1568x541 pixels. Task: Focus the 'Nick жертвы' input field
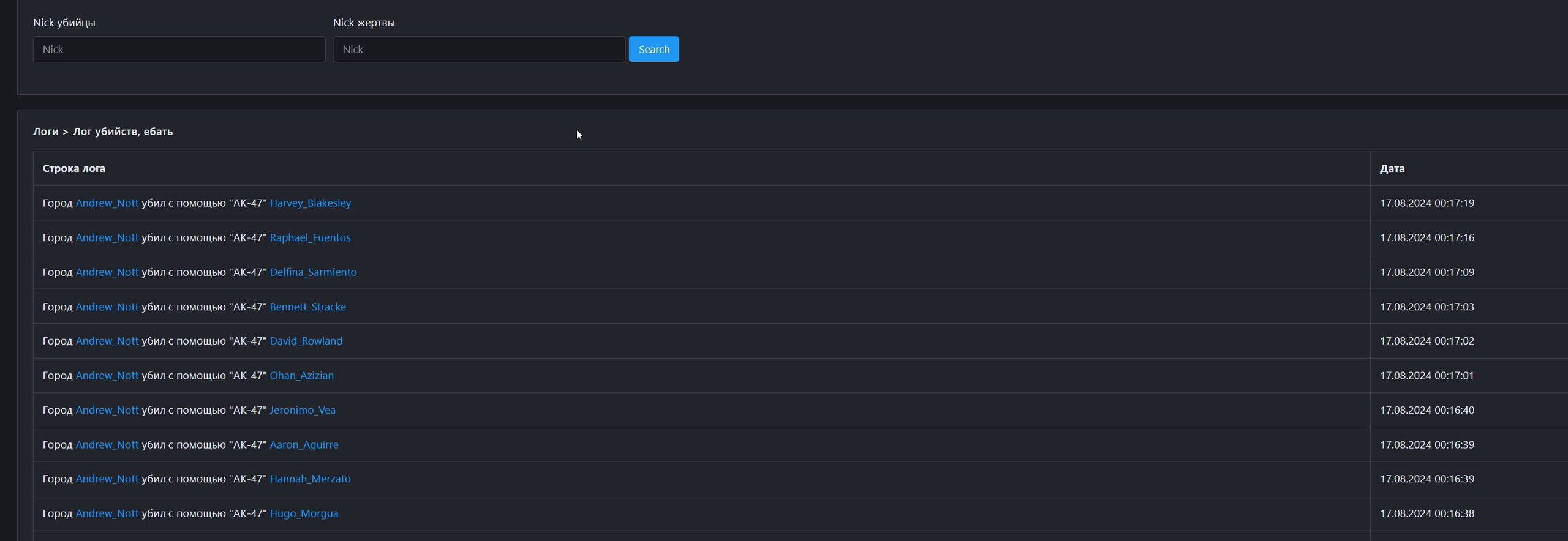pyautogui.click(x=478, y=49)
